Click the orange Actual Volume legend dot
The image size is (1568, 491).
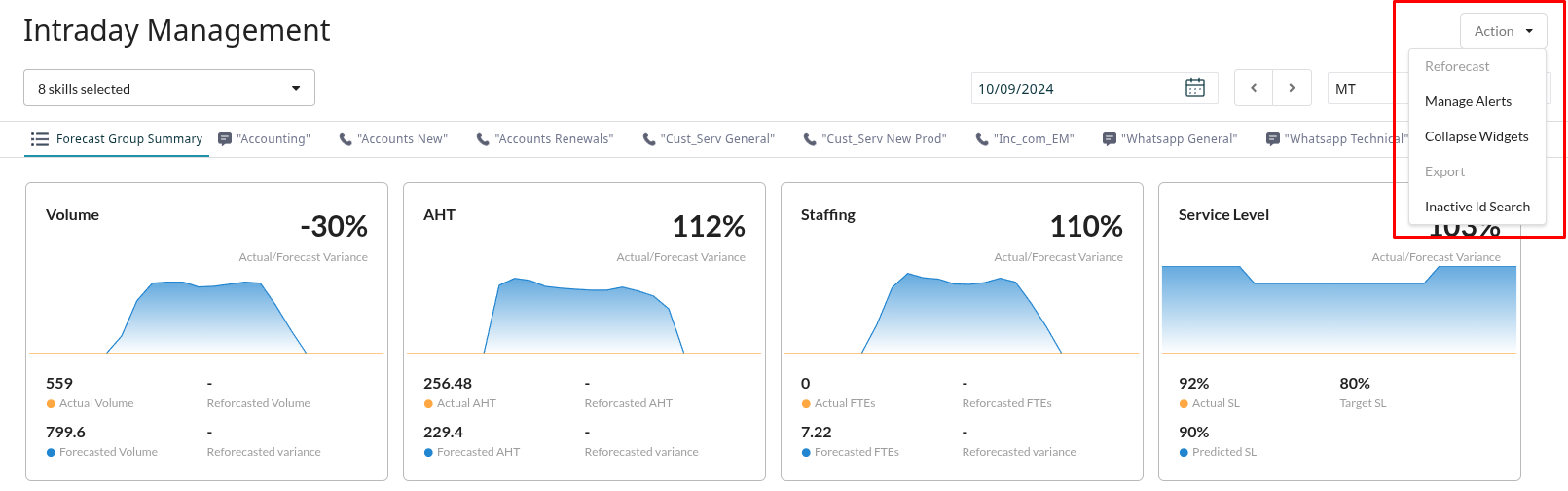[51, 403]
